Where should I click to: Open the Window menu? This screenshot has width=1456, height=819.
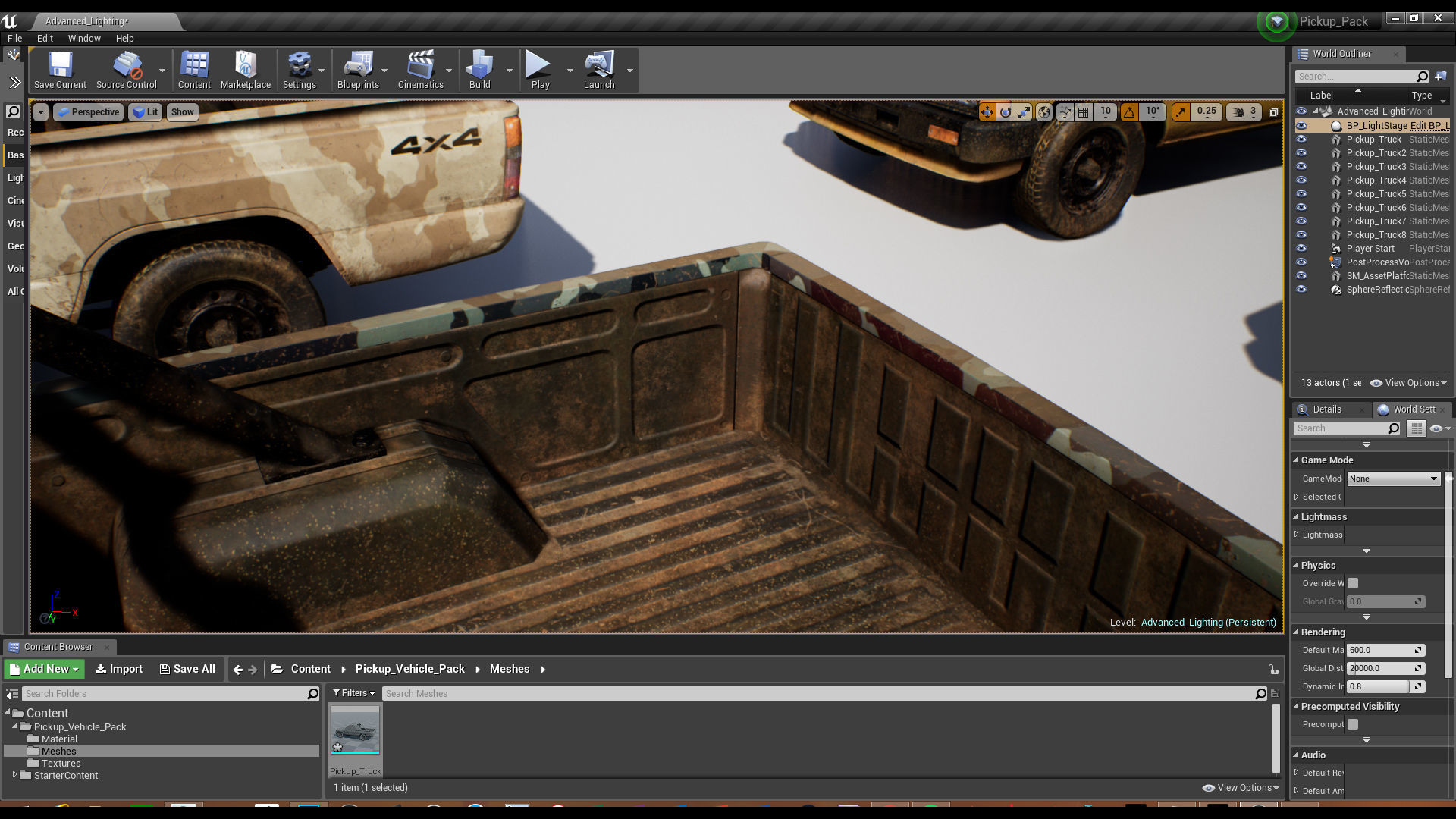(x=84, y=38)
